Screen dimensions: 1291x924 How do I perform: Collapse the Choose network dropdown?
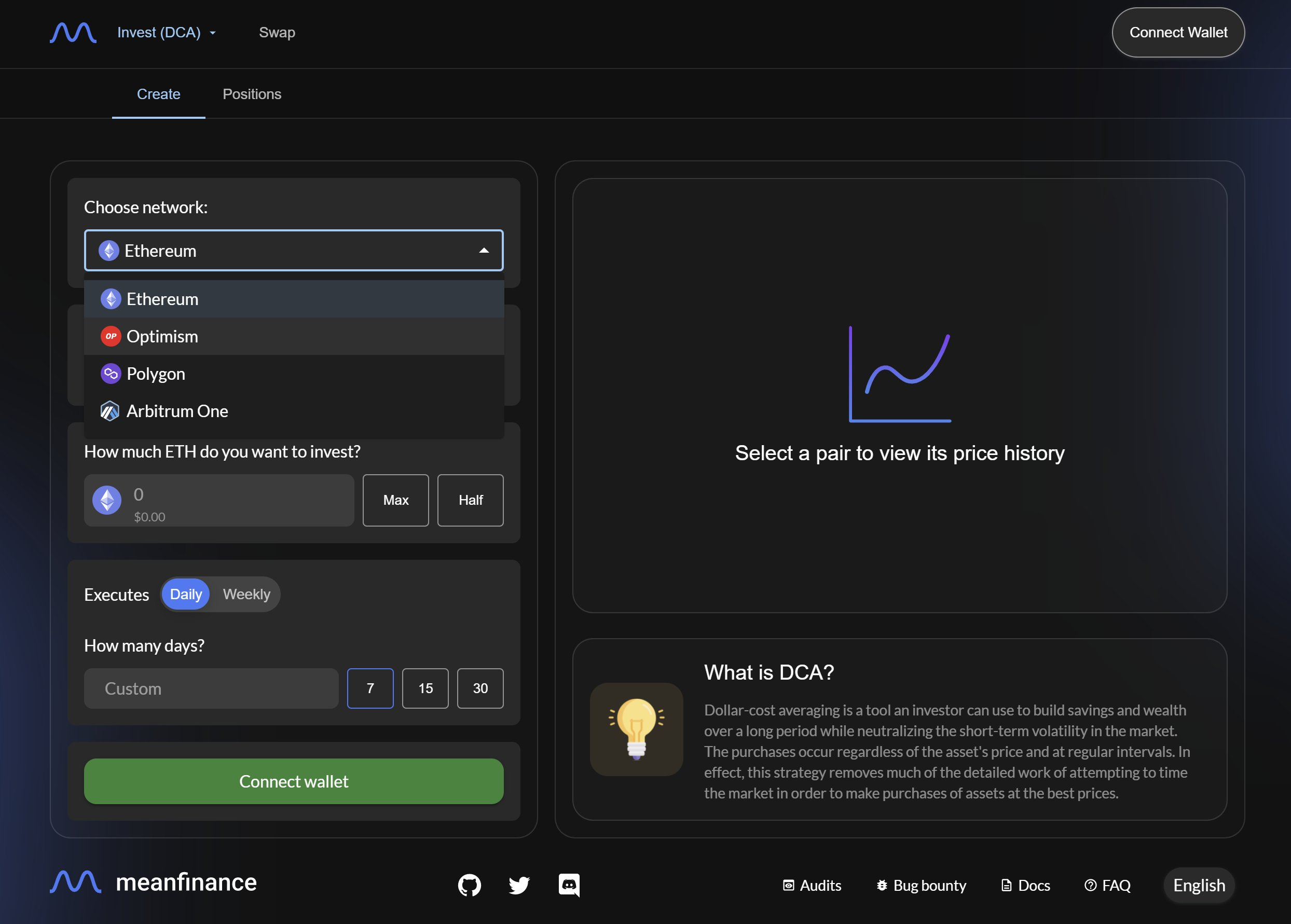coord(484,251)
